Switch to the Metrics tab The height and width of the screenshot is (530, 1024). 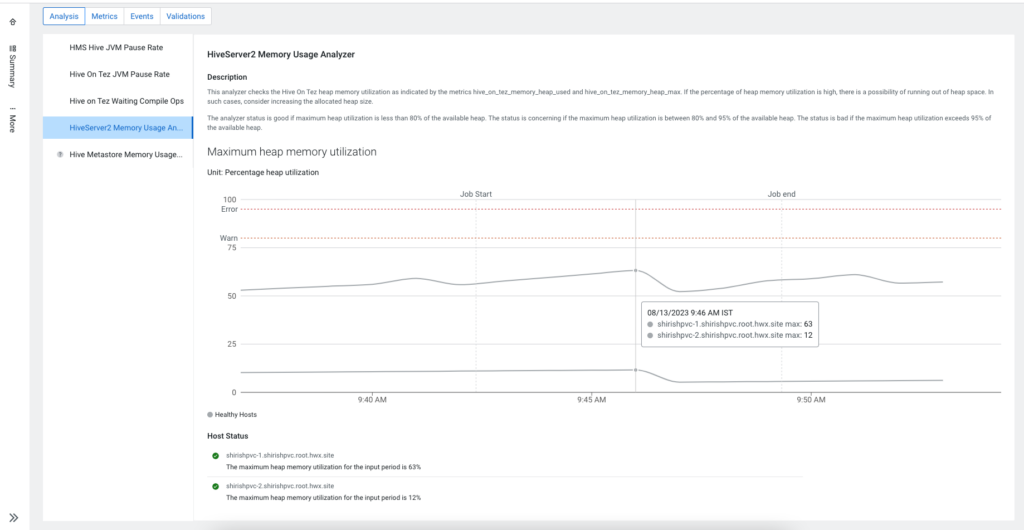(x=104, y=16)
